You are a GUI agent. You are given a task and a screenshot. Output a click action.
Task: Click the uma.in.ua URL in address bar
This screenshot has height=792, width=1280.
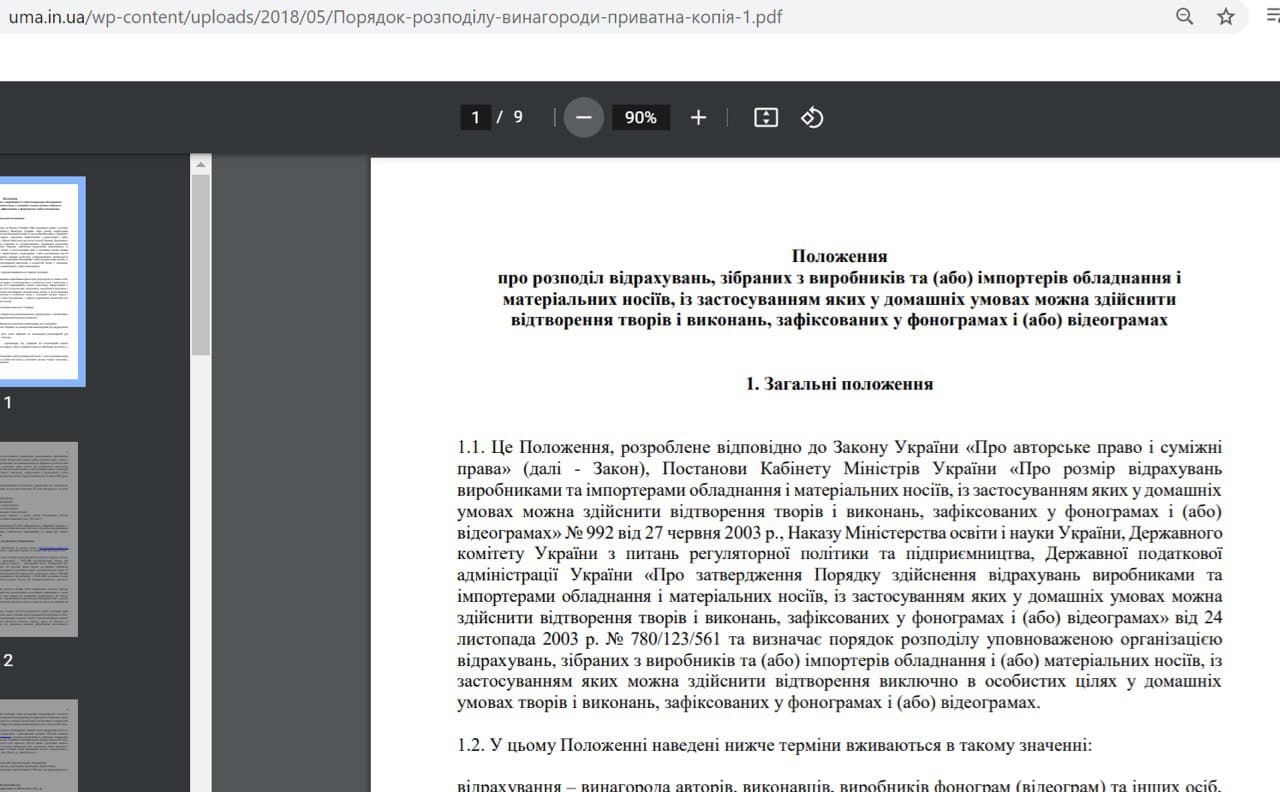(x=390, y=17)
